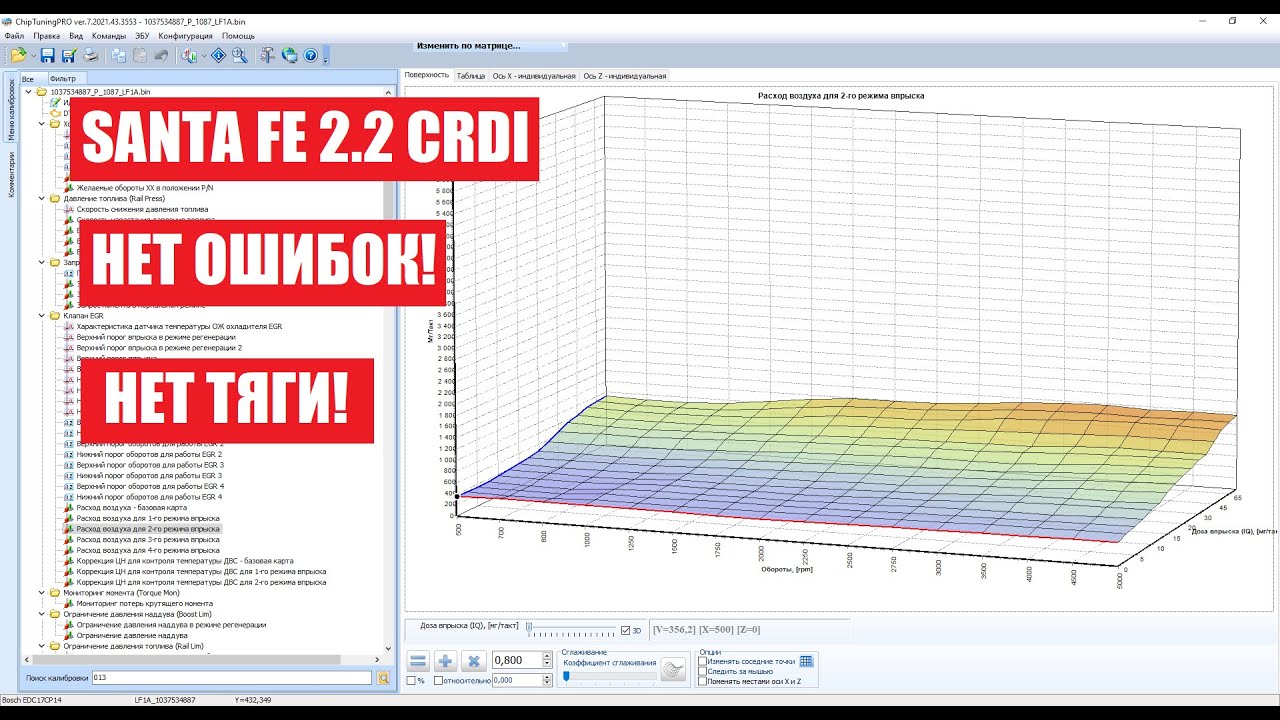Image resolution: width=1280 pixels, height=720 pixels.
Task: Tick the 'относительно' checkbox
Action: 439,681
